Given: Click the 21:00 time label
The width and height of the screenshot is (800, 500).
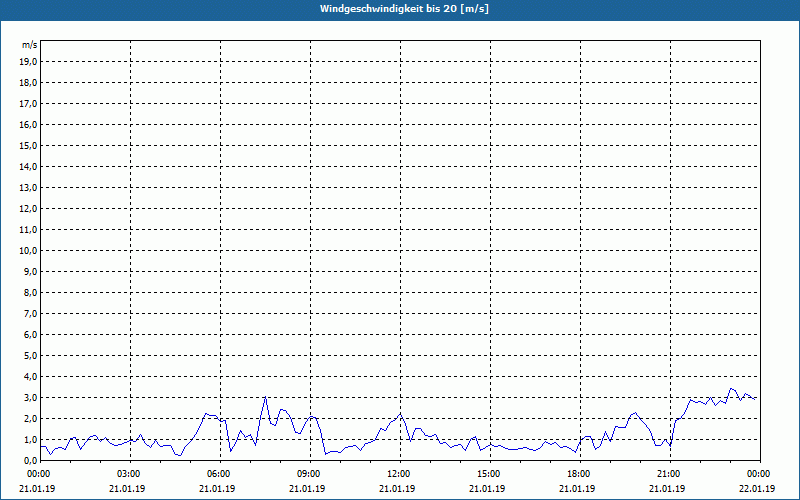Looking at the screenshot, I should (x=670, y=474).
